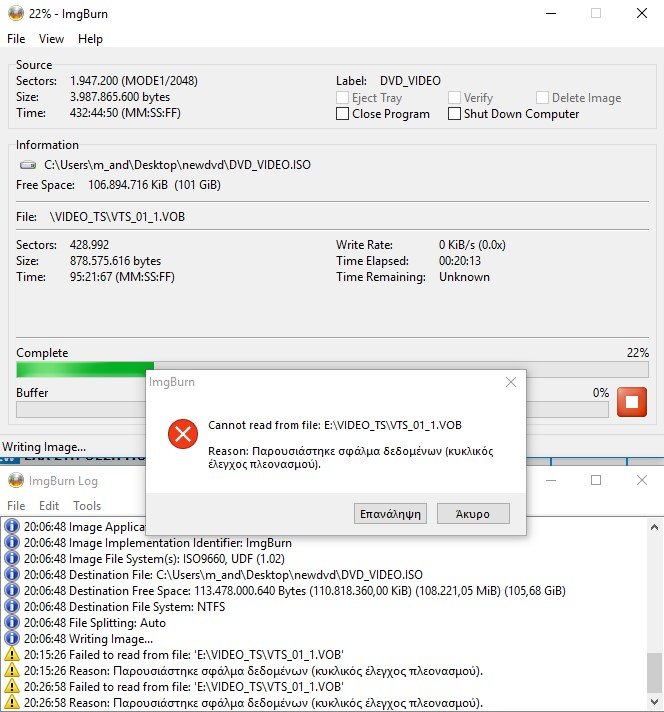This screenshot has height=712, width=664.
Task: Click the drive icon beside the ISO path
Action: tap(28, 165)
